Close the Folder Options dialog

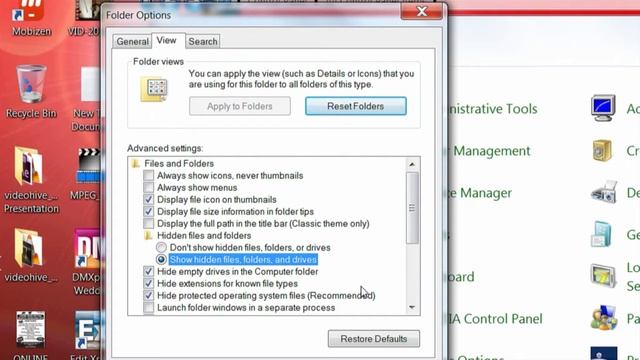(422, 11)
